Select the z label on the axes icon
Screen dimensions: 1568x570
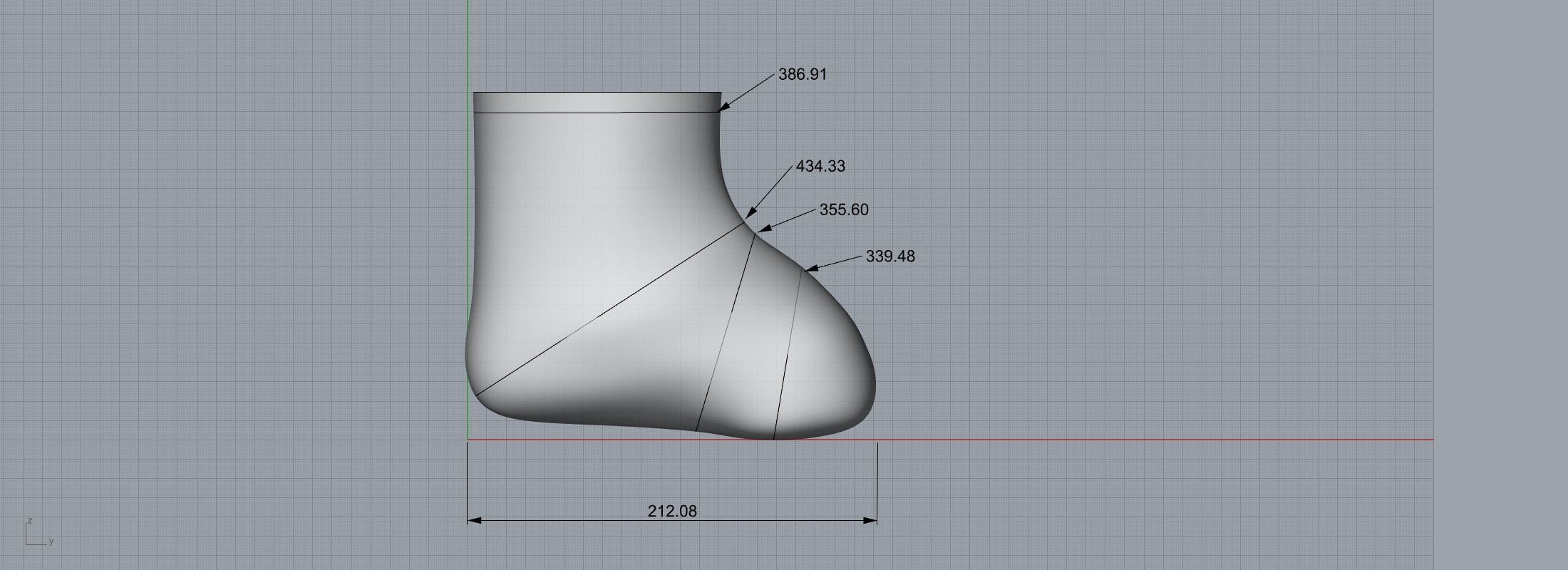pyautogui.click(x=29, y=521)
